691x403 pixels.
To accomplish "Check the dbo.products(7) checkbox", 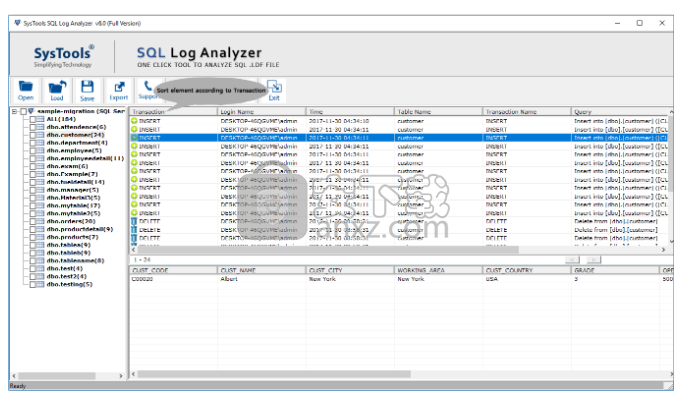I will pyautogui.click(x=33, y=237).
